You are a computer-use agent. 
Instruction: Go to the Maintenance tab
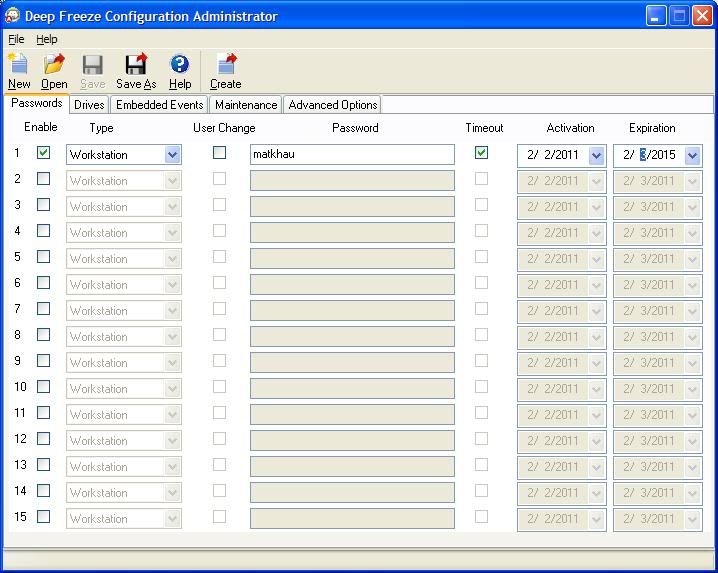(x=246, y=105)
